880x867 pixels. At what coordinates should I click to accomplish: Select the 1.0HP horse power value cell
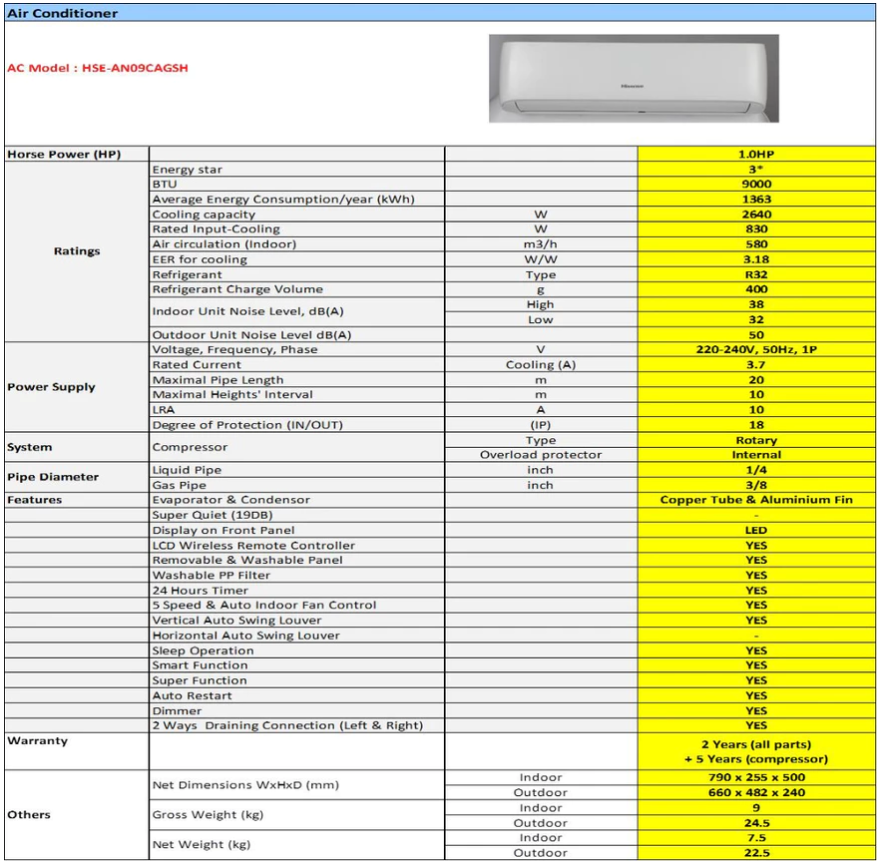click(756, 154)
